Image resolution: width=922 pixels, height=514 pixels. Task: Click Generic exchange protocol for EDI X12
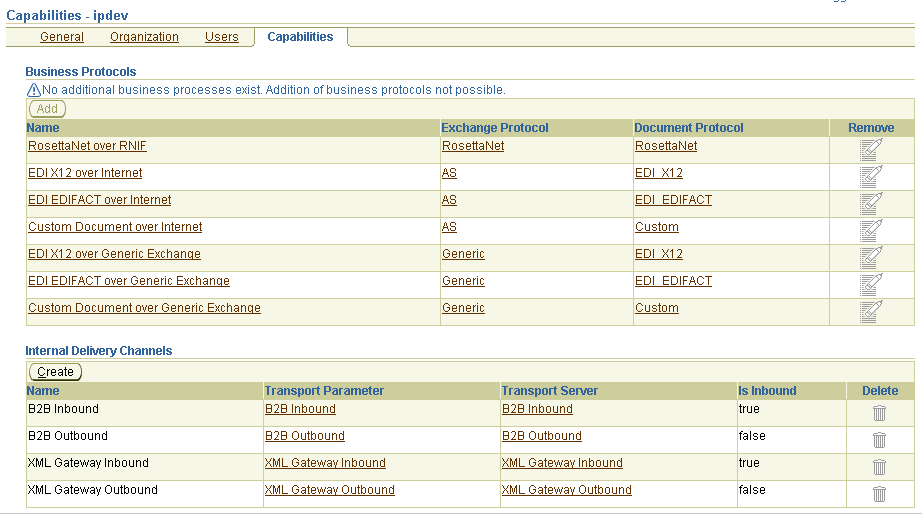(x=463, y=254)
